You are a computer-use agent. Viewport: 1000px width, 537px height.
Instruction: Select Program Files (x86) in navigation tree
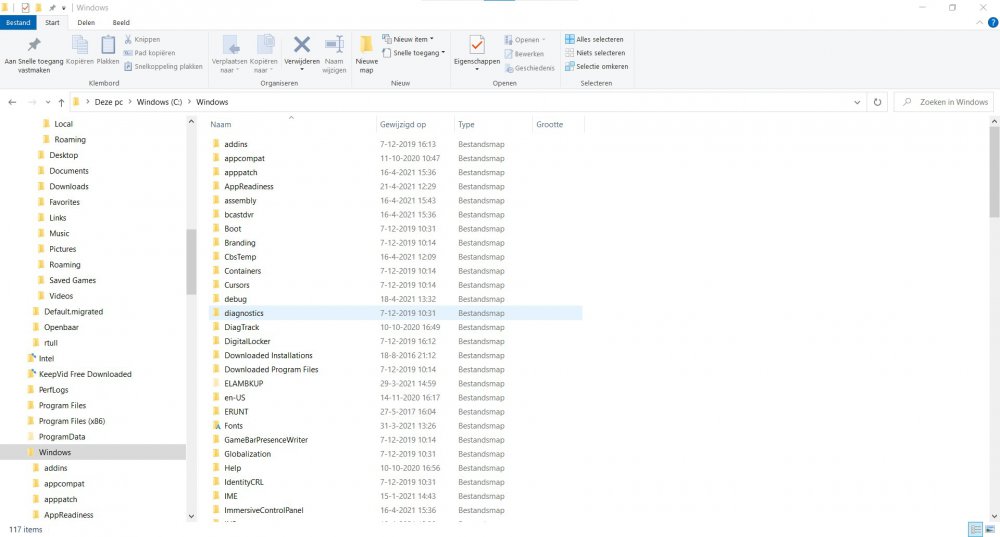pyautogui.click(x=71, y=421)
